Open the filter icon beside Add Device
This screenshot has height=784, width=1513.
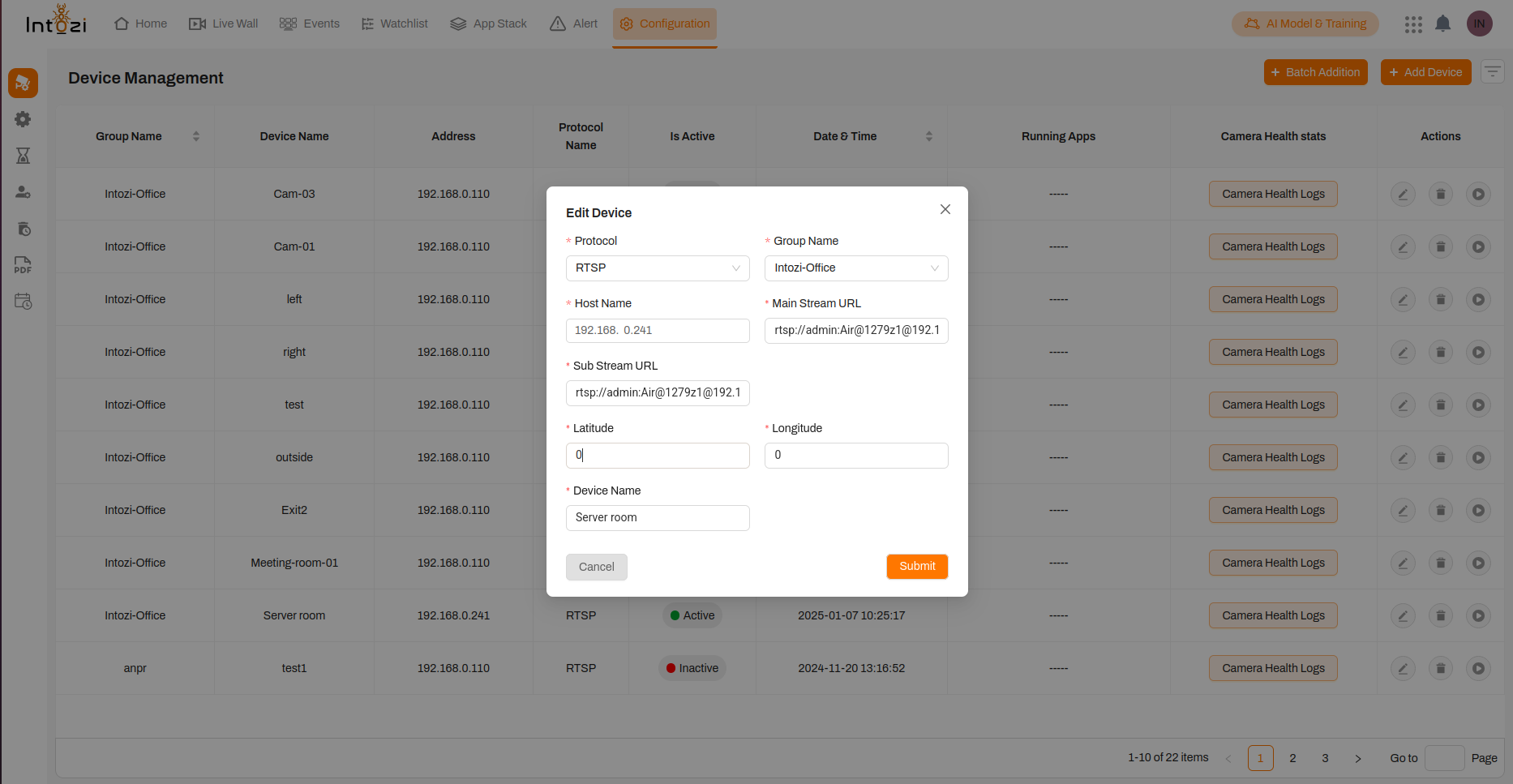[1492, 72]
